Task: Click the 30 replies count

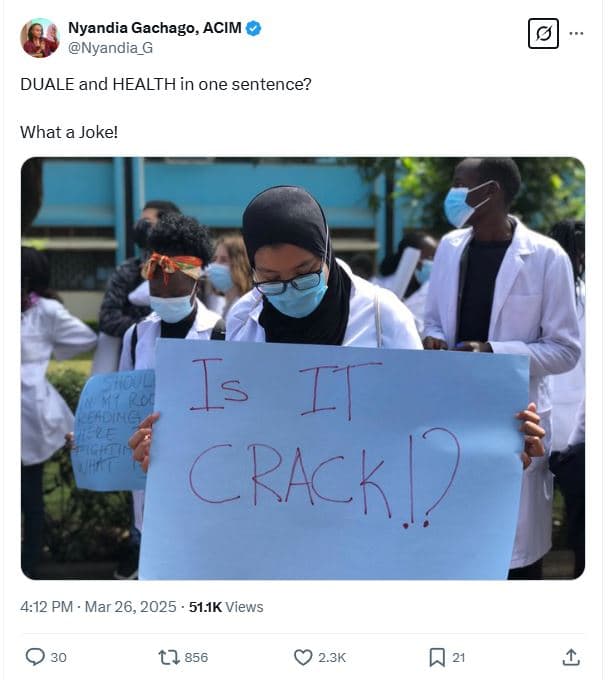Action: pyautogui.click(x=59, y=657)
